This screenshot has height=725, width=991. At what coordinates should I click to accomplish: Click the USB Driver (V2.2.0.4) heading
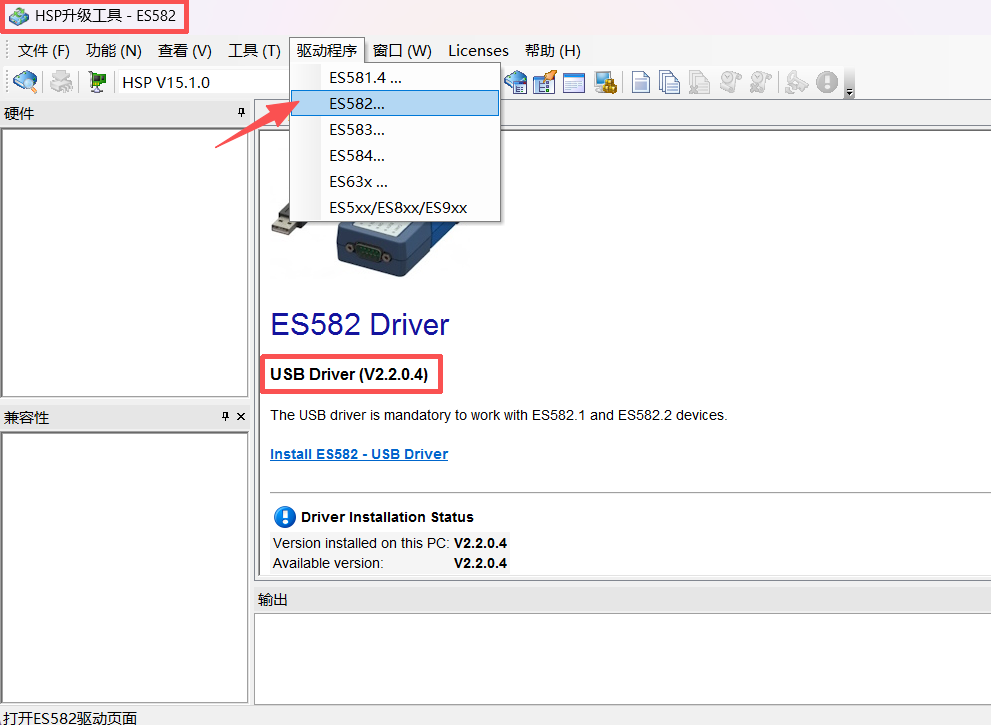pyautogui.click(x=350, y=374)
